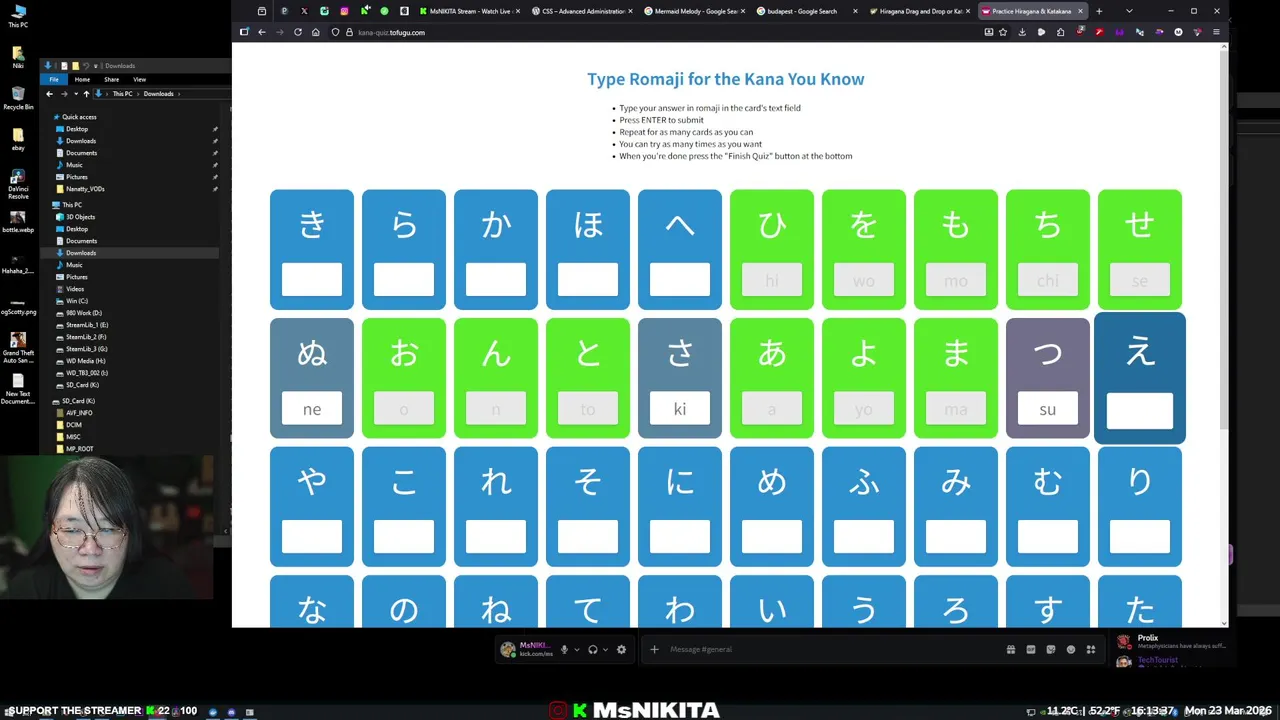Add attachment with Discord plus button
The width and height of the screenshot is (1280, 720).
point(654,649)
